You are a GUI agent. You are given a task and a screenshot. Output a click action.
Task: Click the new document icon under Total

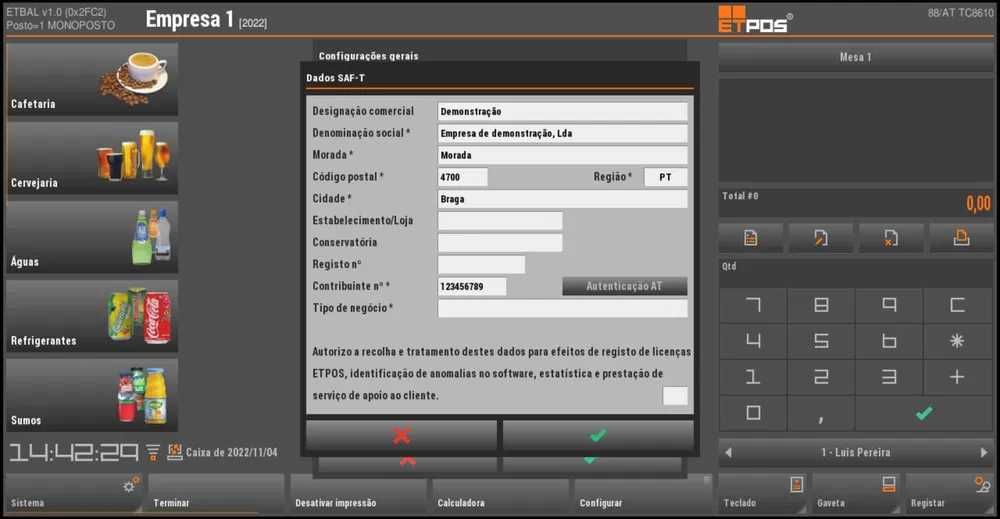(x=751, y=238)
